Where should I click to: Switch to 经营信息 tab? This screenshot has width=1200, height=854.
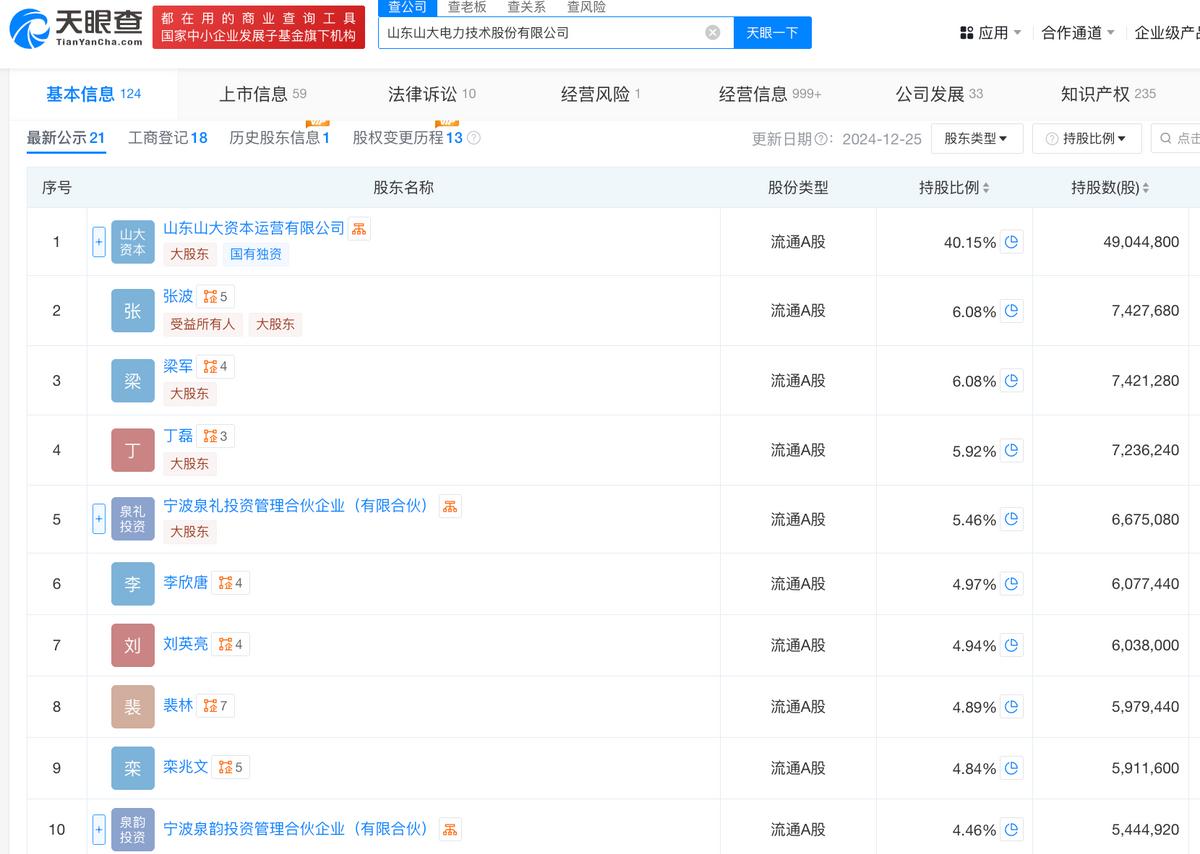[x=770, y=94]
